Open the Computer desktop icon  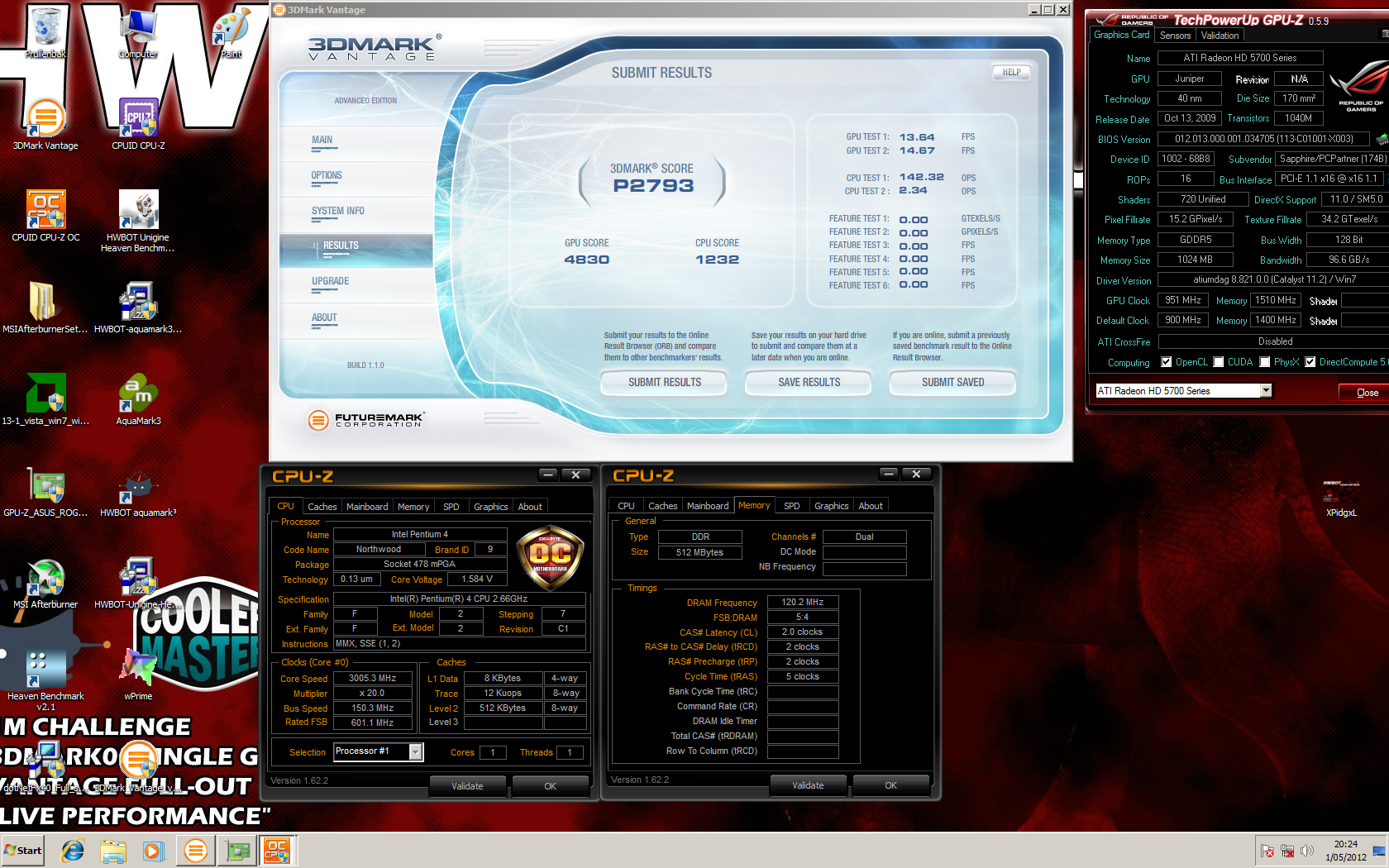(138, 33)
